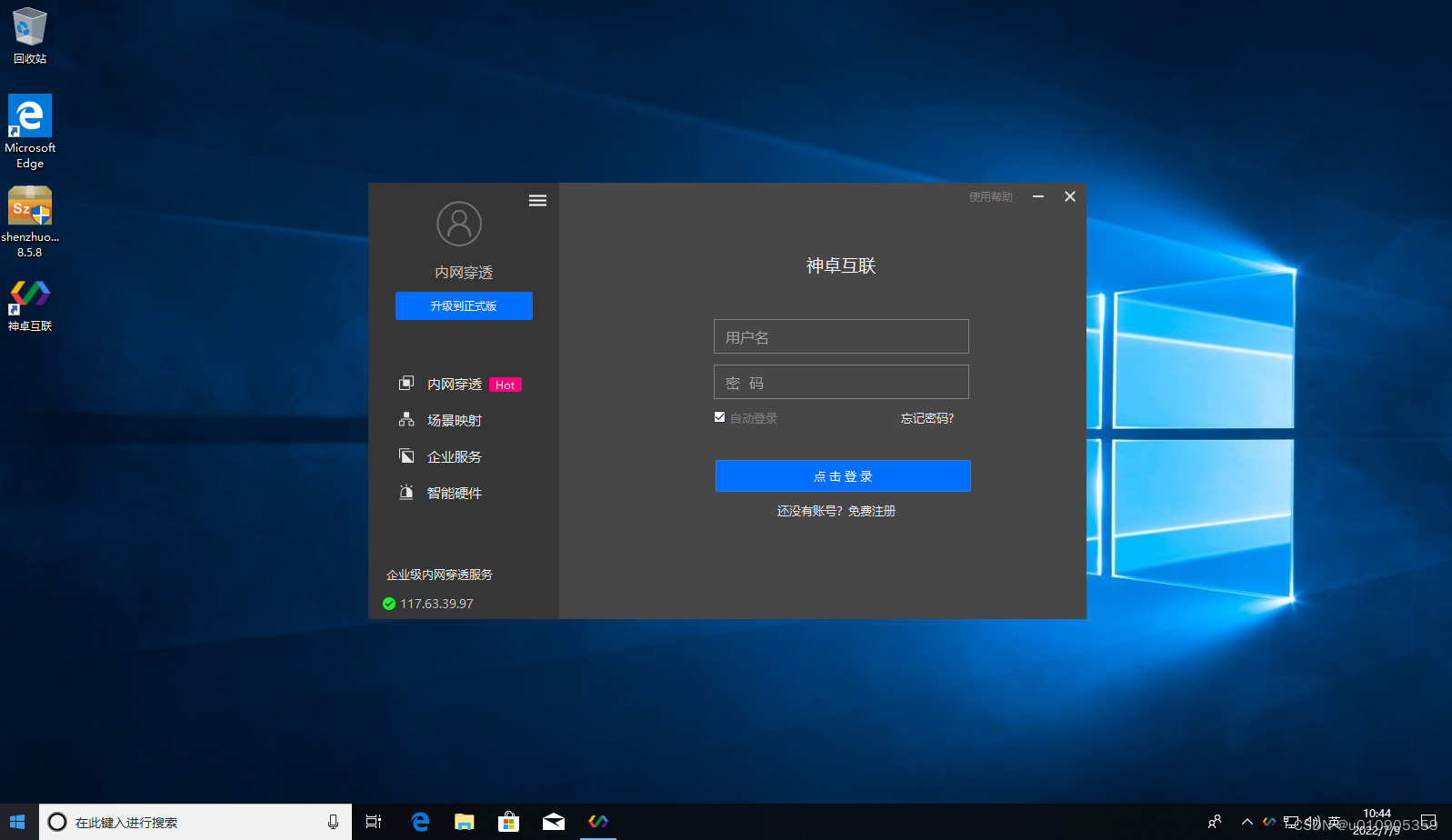Open the Recycle Bin desktop icon
The height and width of the screenshot is (840, 1452).
pos(30,36)
